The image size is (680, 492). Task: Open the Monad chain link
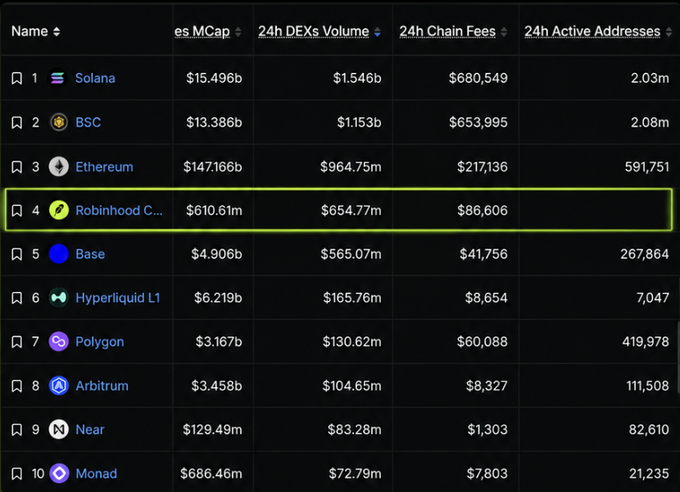click(x=96, y=474)
